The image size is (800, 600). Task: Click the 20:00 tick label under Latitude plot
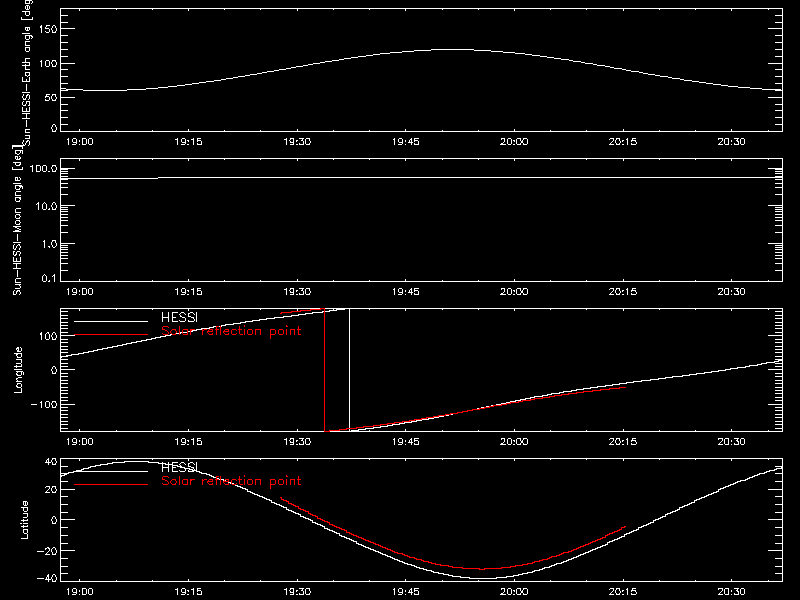[514, 592]
